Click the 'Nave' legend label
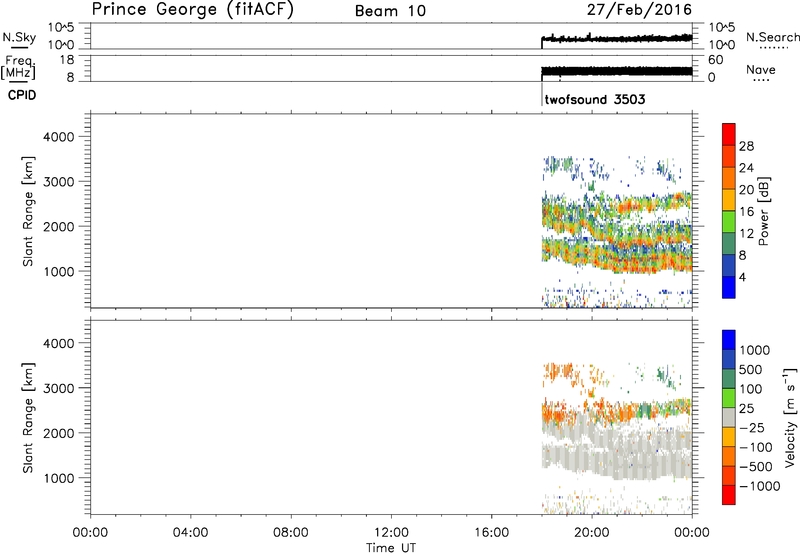Image resolution: width=800 pixels, height=554 pixels. (761, 69)
